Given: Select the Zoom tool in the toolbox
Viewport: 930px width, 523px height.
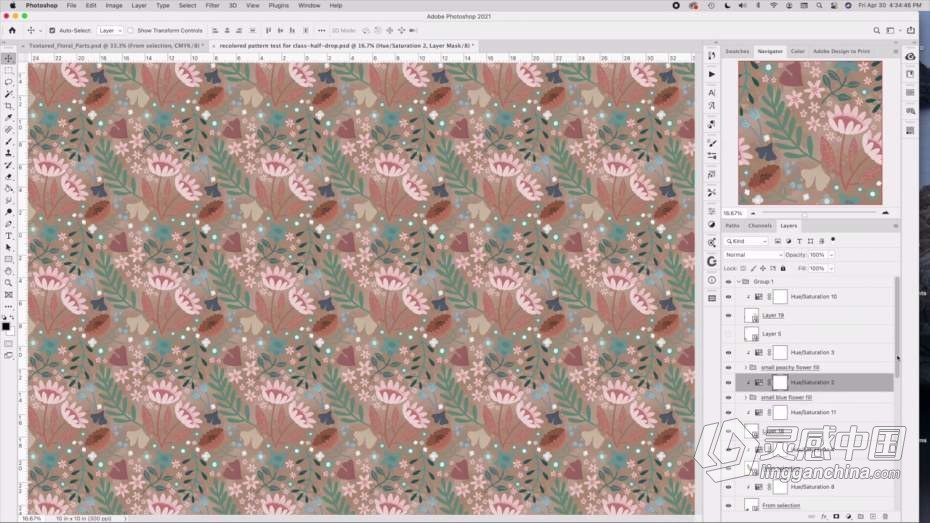Looking at the screenshot, I should [8, 283].
